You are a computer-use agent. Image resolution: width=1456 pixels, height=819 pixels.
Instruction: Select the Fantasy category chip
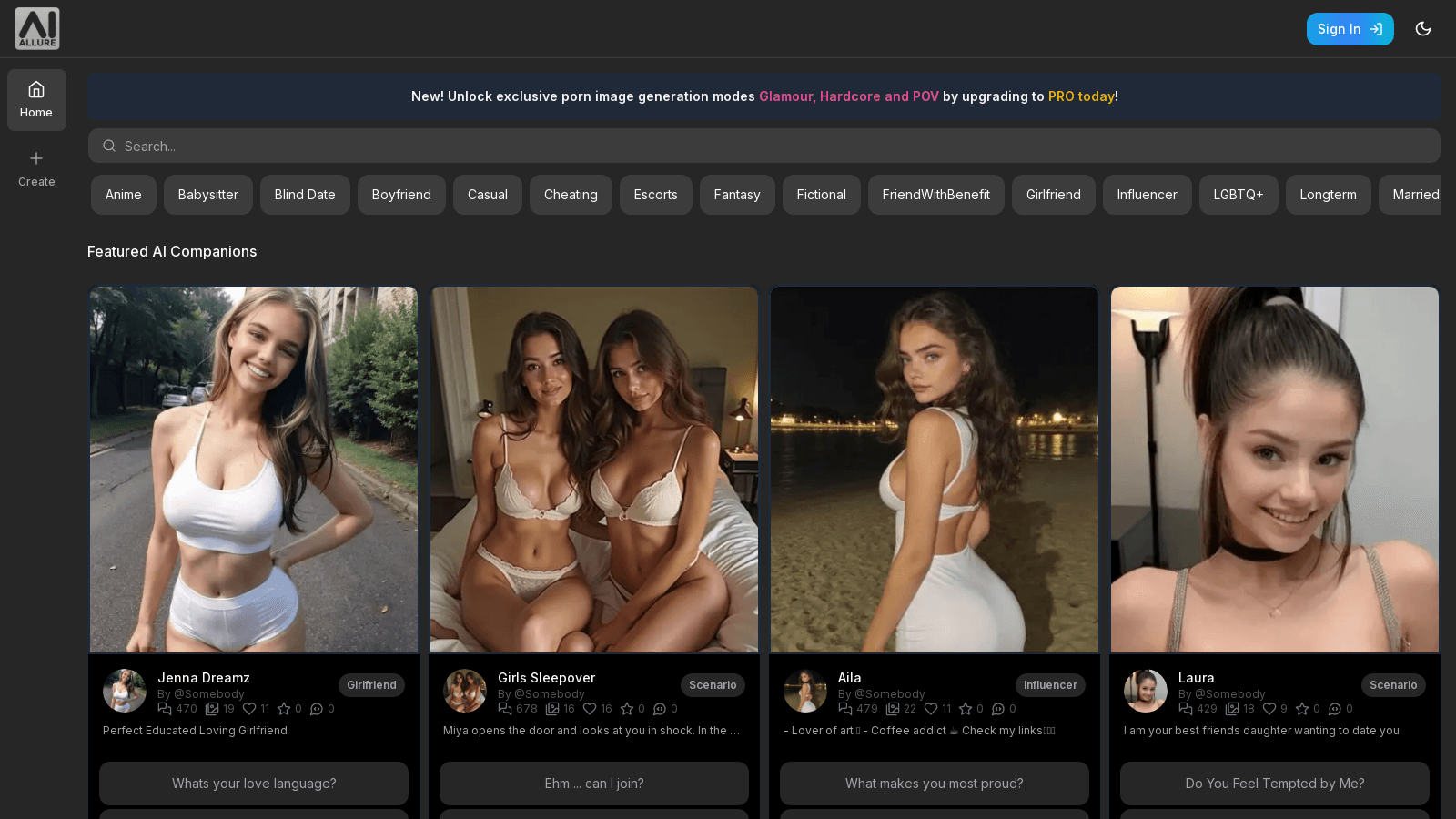click(x=737, y=195)
